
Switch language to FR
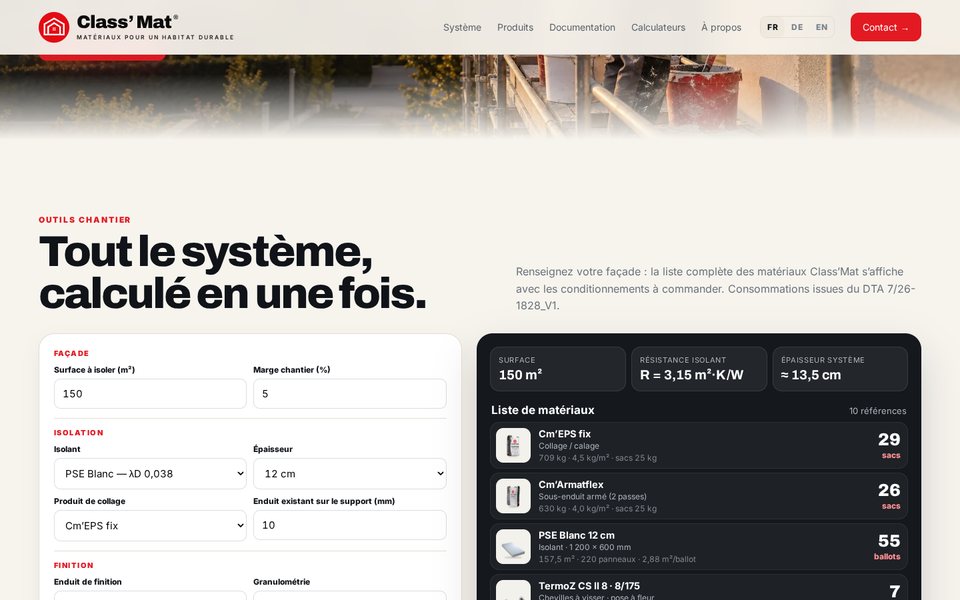[x=773, y=28]
